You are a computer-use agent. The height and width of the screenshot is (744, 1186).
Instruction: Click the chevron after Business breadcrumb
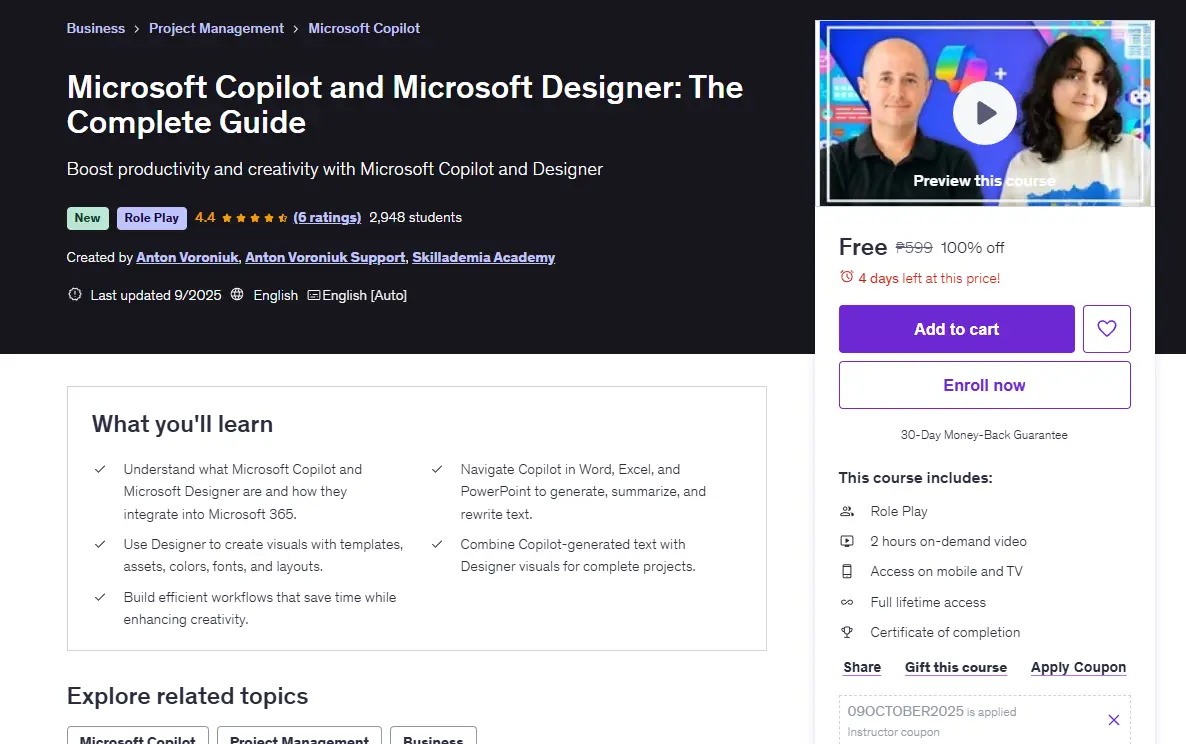coord(137,29)
